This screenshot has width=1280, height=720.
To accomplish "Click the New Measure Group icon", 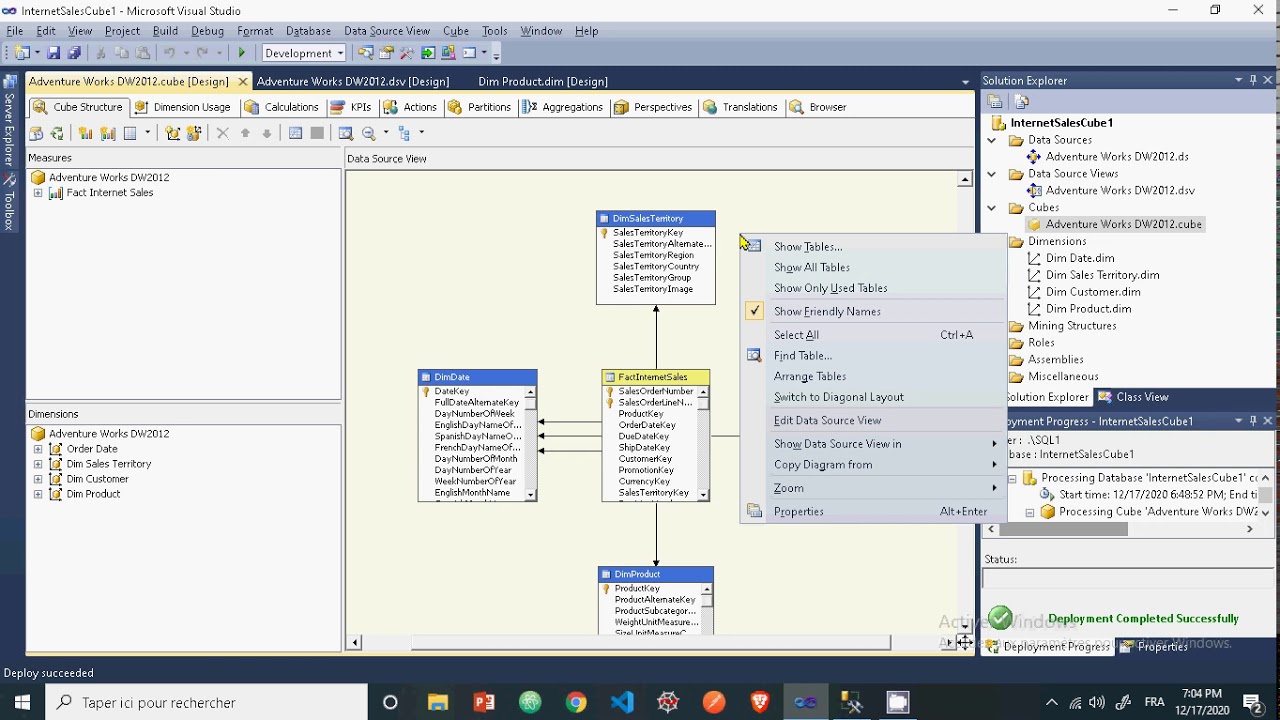I will (108, 133).
